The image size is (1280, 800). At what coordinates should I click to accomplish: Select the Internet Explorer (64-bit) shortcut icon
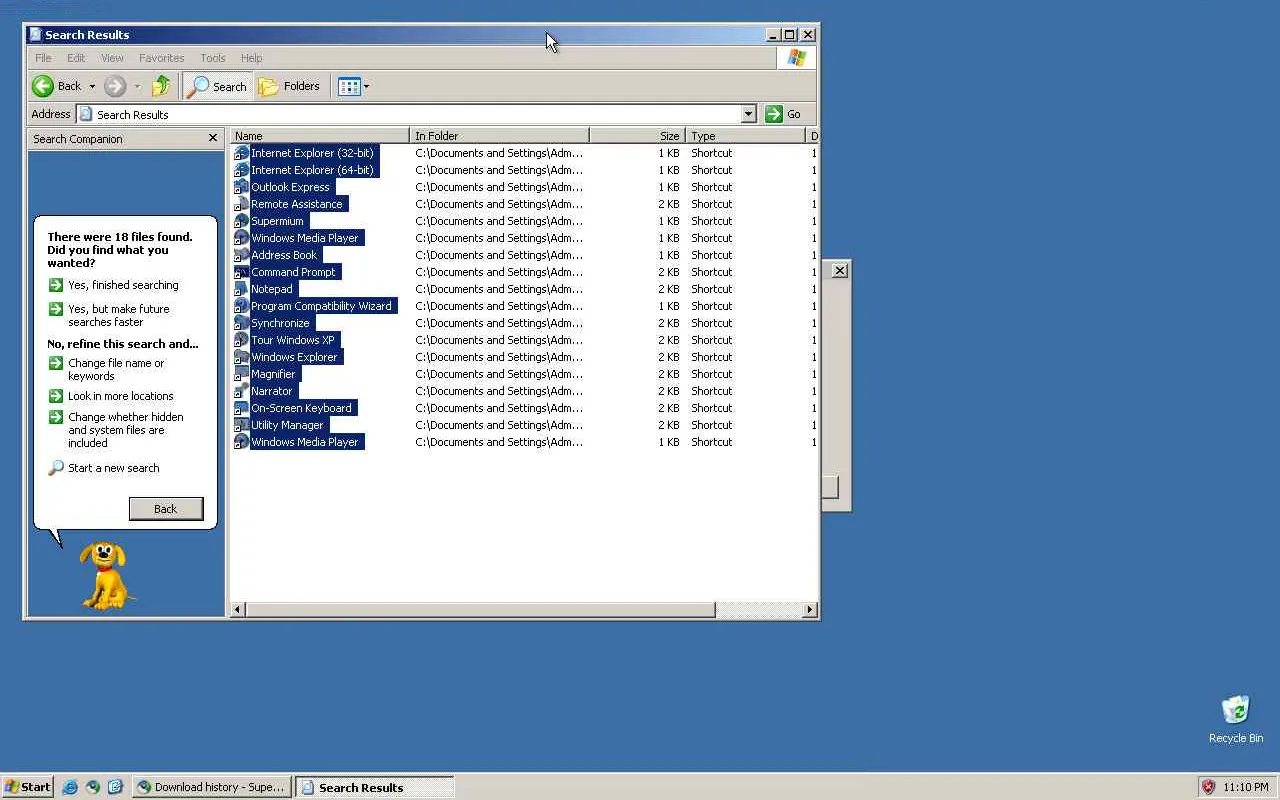(x=241, y=170)
